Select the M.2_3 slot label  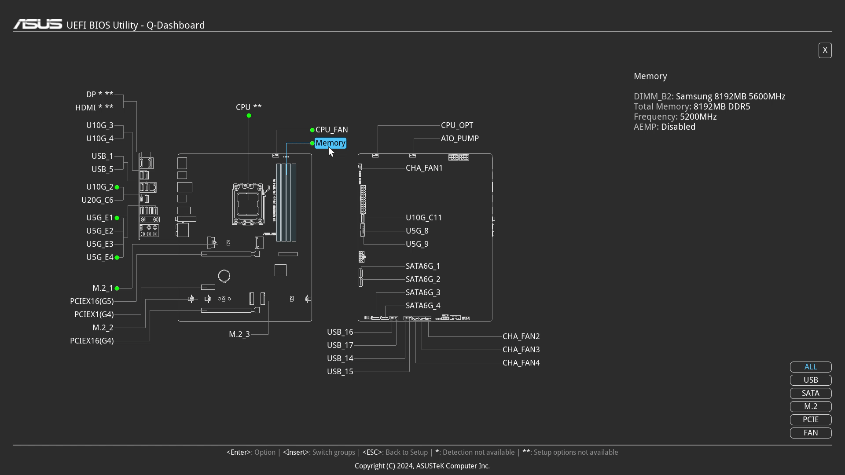(239, 334)
